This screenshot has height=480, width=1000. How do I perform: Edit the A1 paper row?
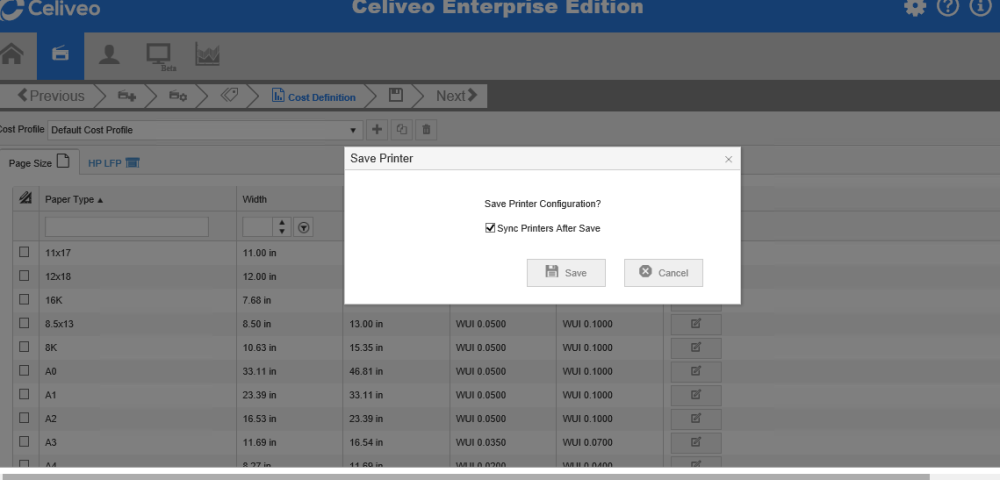click(x=696, y=395)
